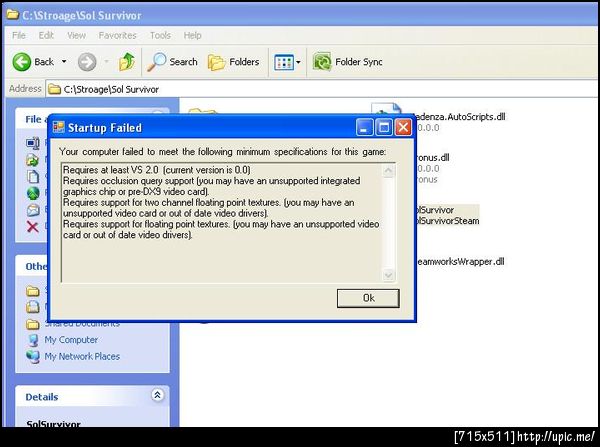Image resolution: width=600 pixels, height=447 pixels.
Task: Toggle the Folders pane button
Action: 233,62
